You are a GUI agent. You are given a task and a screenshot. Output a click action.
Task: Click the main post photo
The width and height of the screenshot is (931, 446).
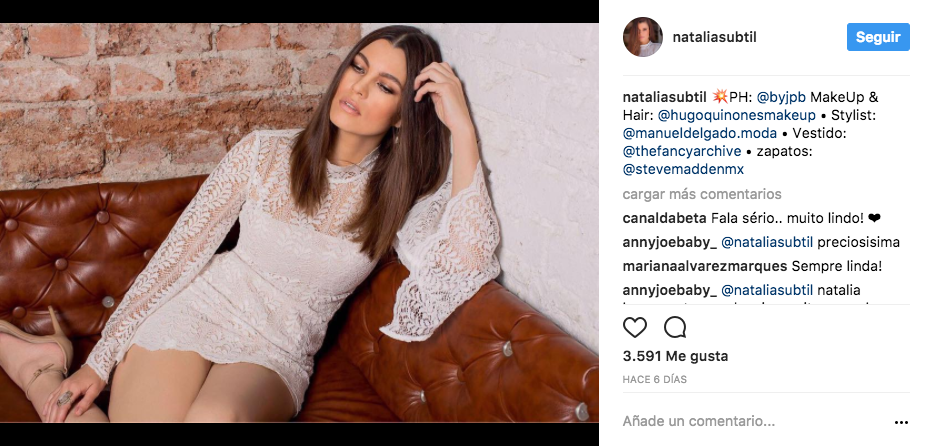tap(299, 223)
